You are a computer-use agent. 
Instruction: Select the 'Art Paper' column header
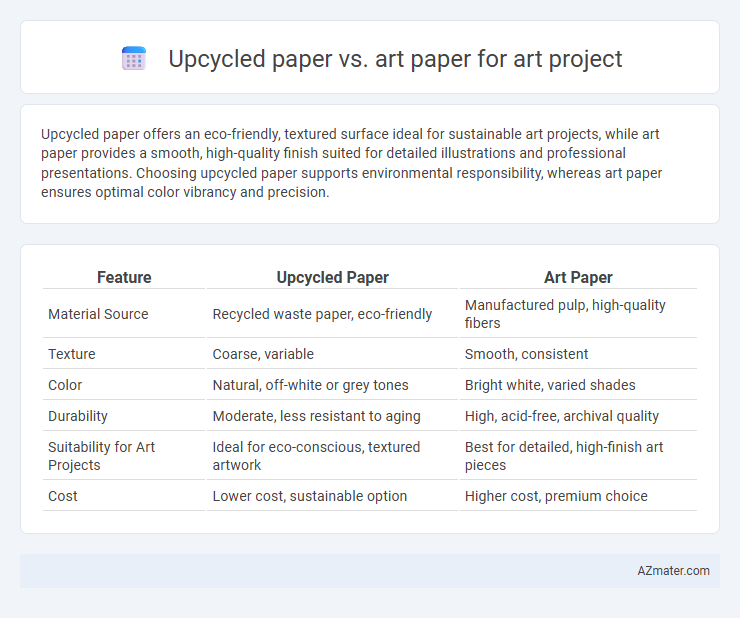point(578,277)
